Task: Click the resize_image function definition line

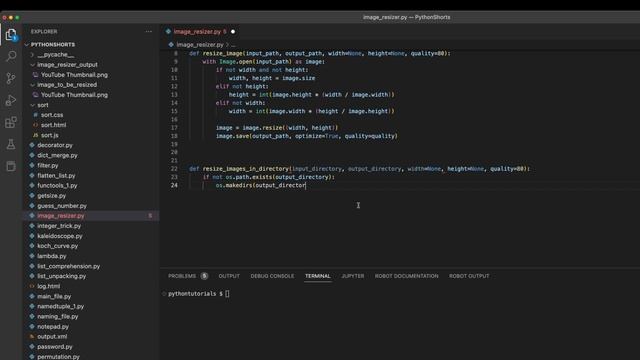Action: tap(320, 53)
